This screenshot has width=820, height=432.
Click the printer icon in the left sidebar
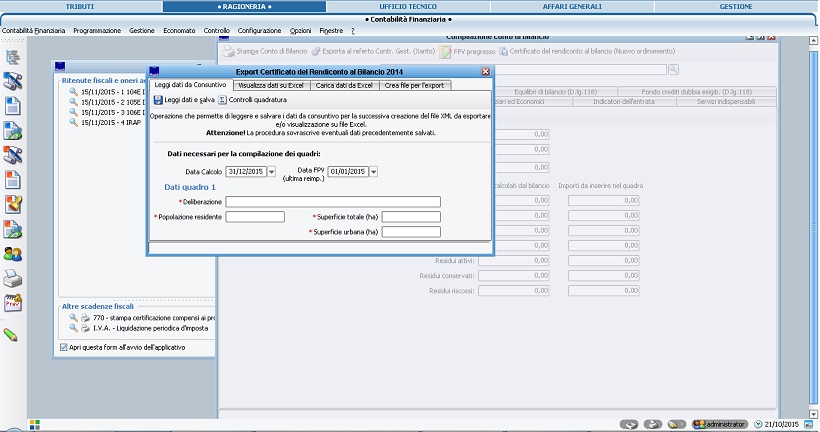tap(13, 279)
